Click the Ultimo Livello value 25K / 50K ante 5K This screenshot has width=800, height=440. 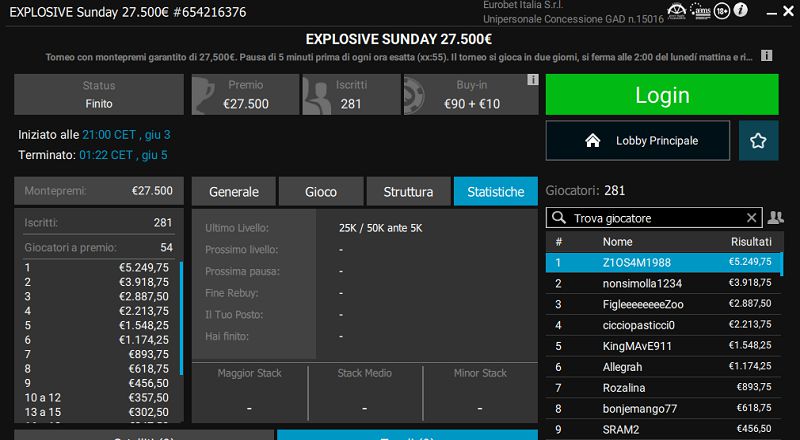(x=381, y=228)
